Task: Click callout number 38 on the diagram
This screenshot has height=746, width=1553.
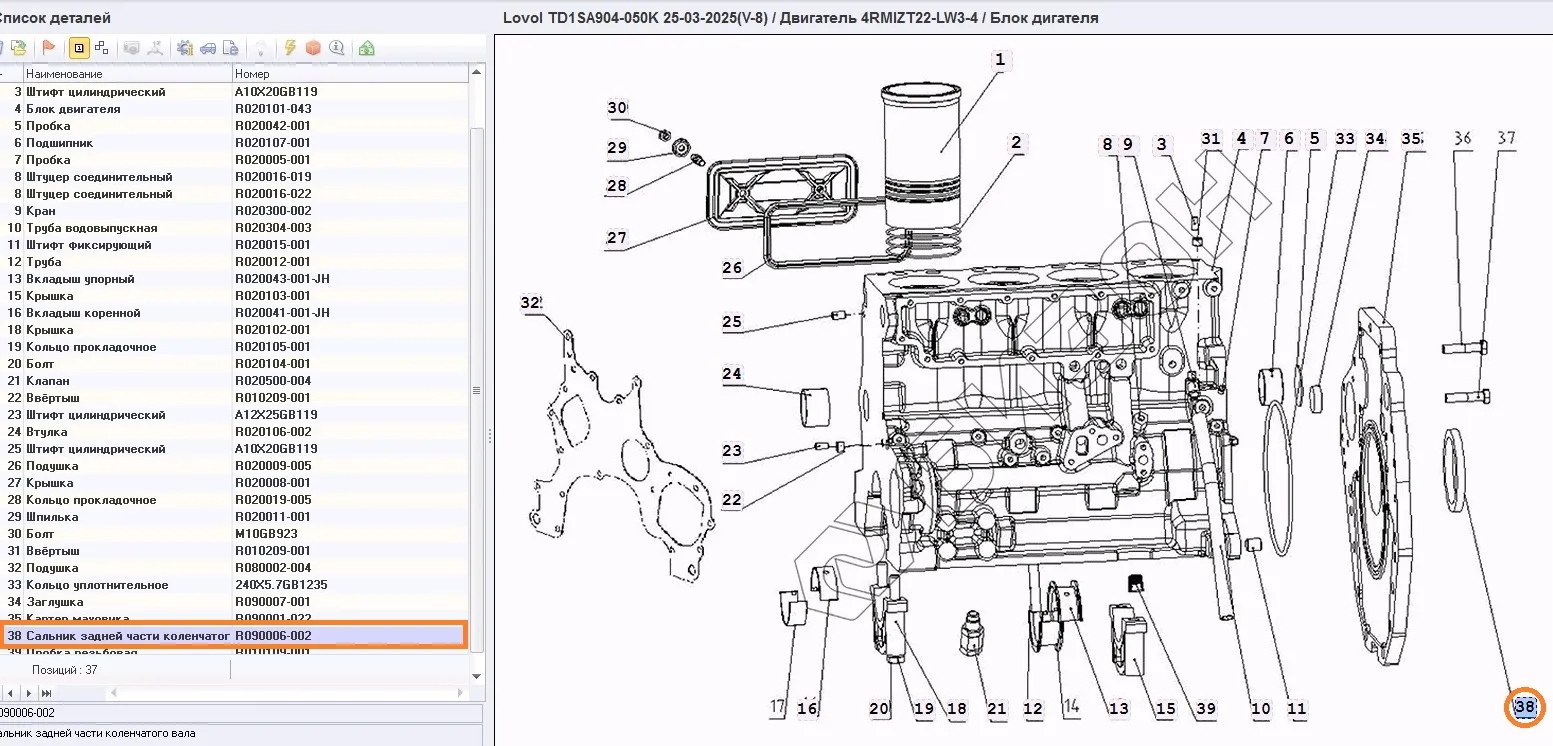Action: 1524,707
